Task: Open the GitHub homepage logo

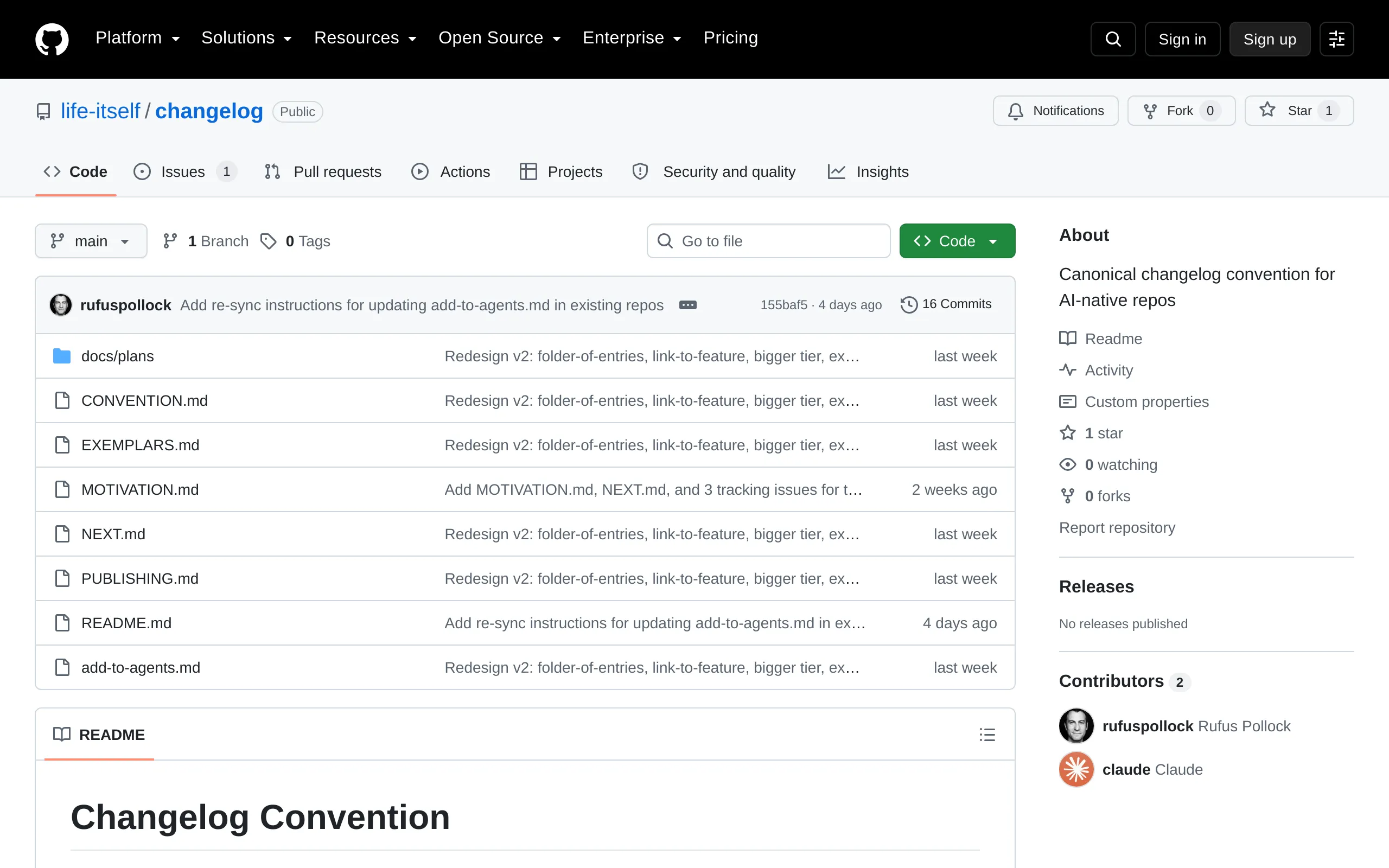Action: tap(52, 39)
